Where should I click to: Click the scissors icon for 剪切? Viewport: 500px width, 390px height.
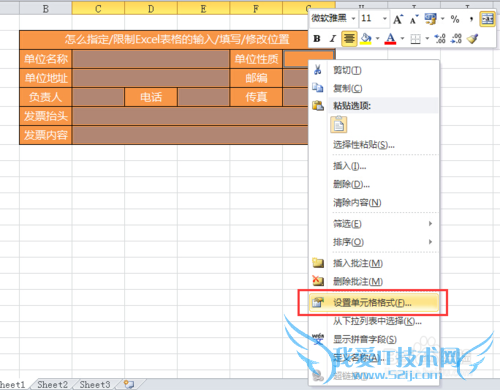pyautogui.click(x=318, y=70)
